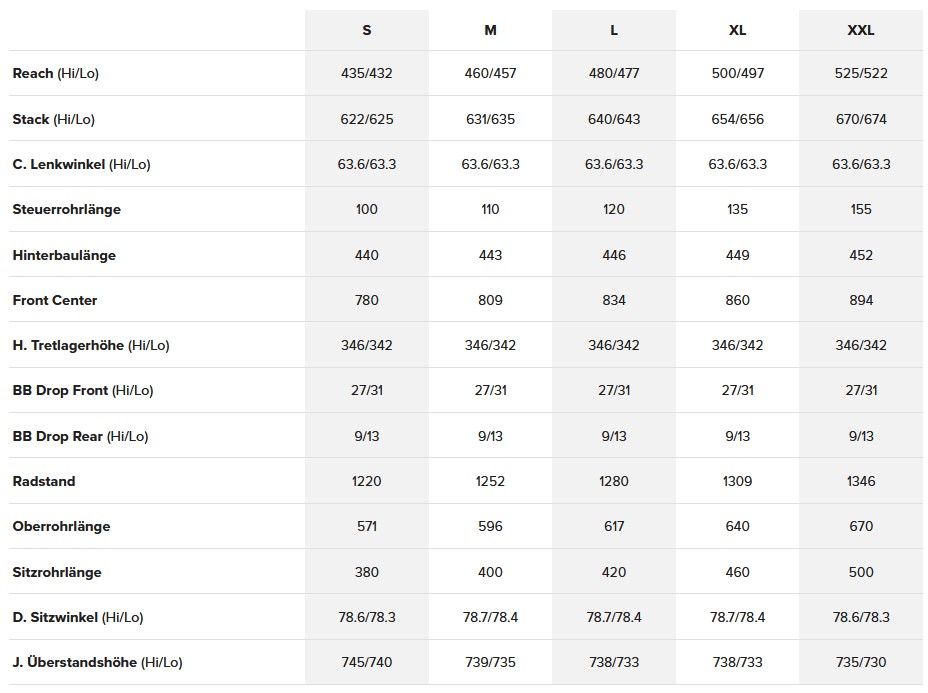Click the S size column header
Screen dimensions: 928x693
tap(367, 30)
